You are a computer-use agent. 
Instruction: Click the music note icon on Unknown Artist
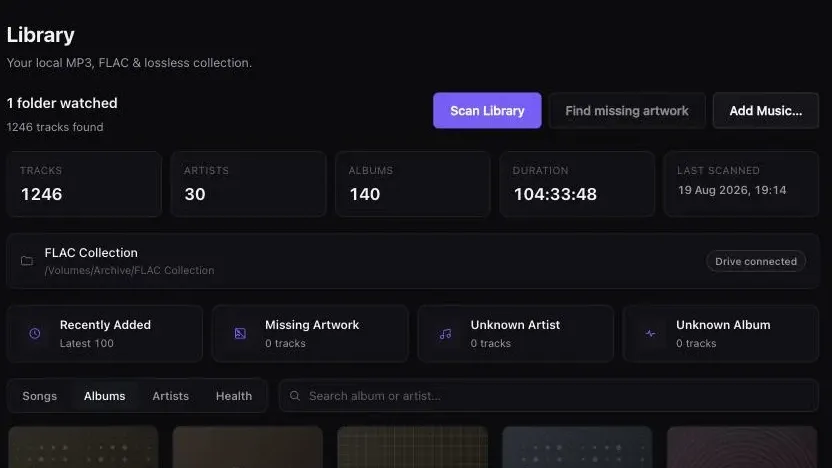coord(445,334)
